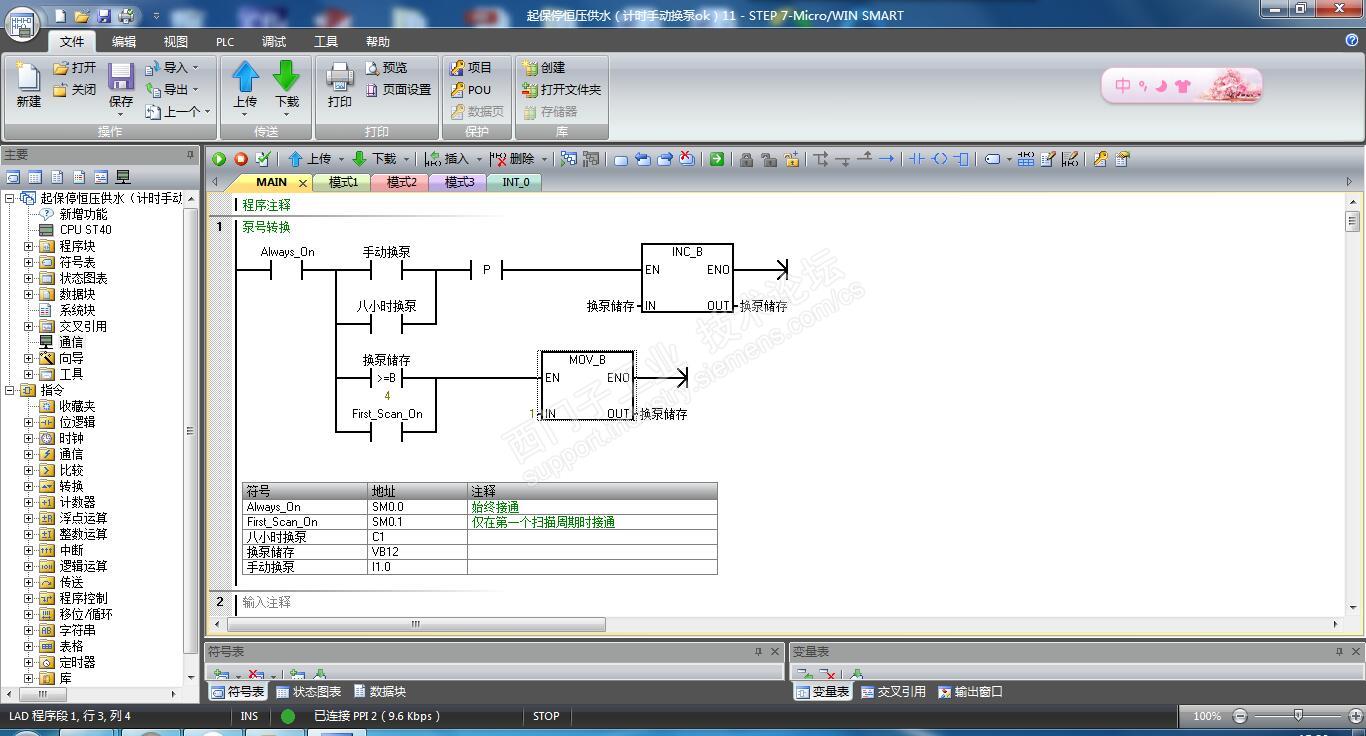Image resolution: width=1366 pixels, height=736 pixels.
Task: Expand the 程序块 tree node
Action: 29,246
